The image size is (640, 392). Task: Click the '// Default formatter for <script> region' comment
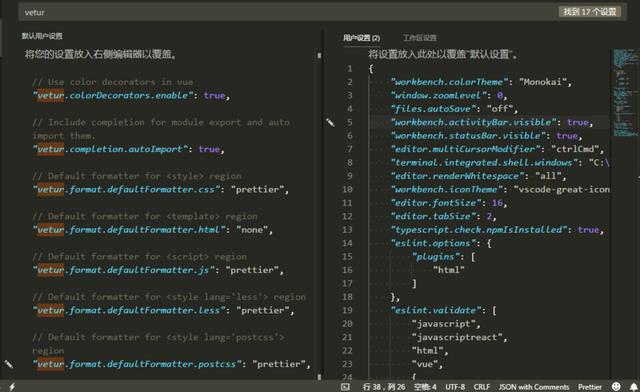coord(140,256)
